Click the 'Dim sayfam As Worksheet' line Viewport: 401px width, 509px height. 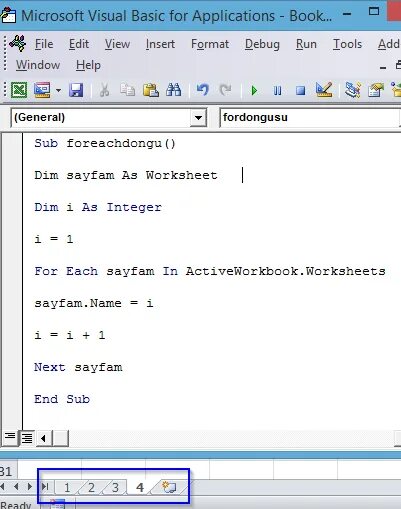pyautogui.click(x=126, y=175)
